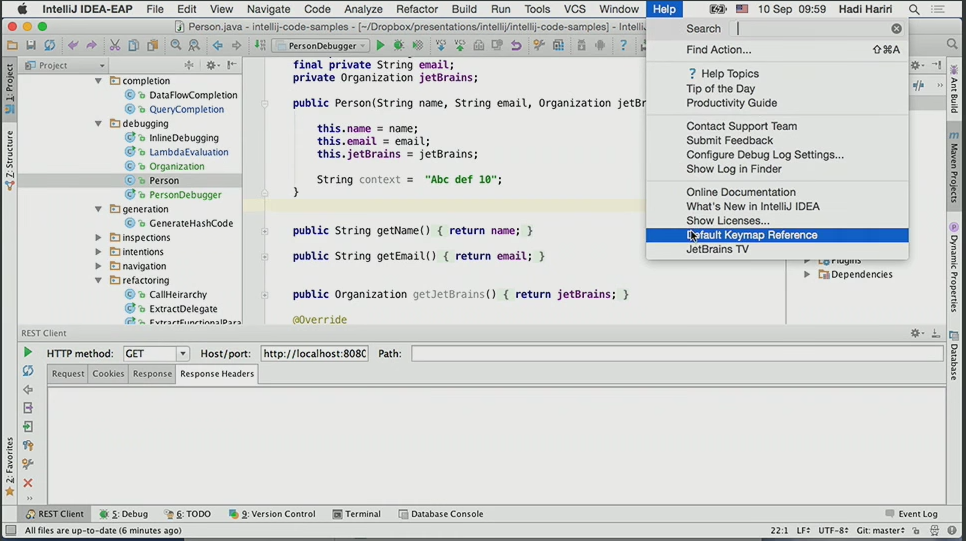
Task: Switch to the Response tab
Action: click(152, 374)
